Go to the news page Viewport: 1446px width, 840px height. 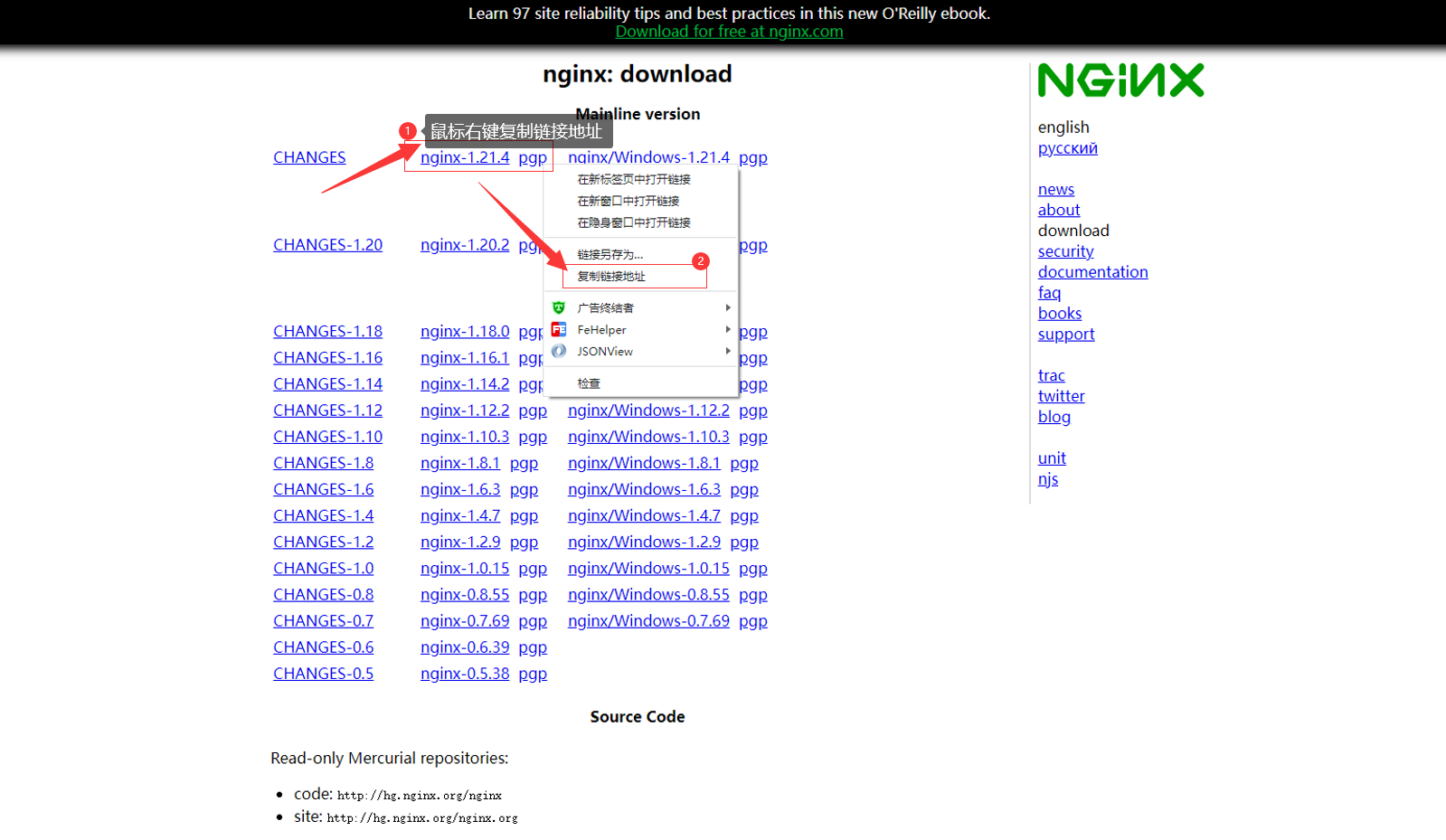[1056, 190]
